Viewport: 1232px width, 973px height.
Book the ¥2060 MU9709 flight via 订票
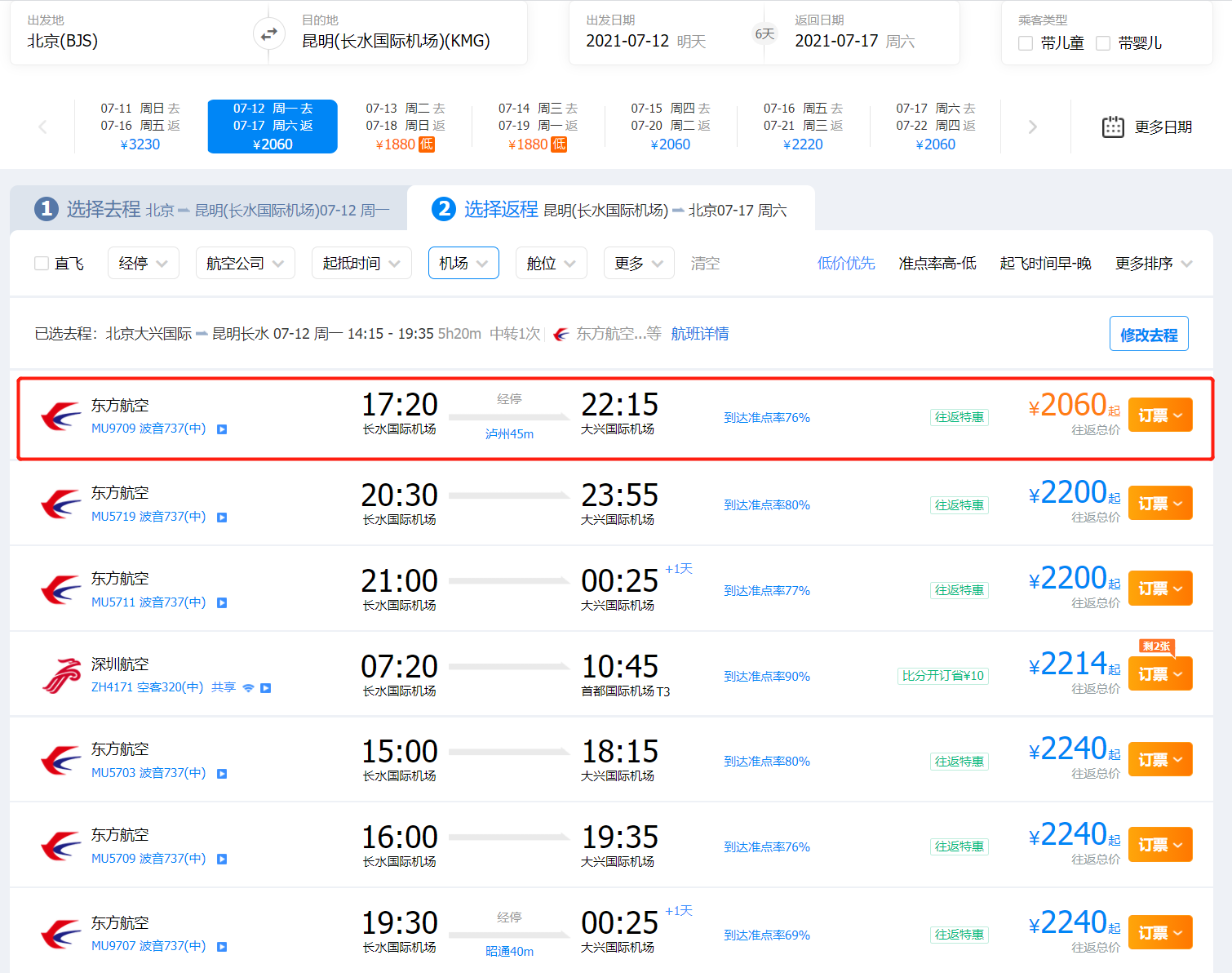click(1159, 415)
